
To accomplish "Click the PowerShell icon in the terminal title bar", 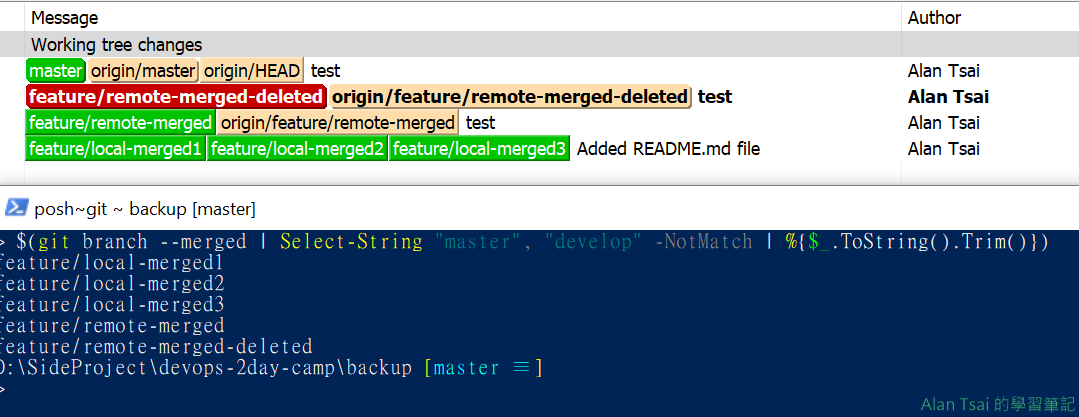I will [x=15, y=208].
